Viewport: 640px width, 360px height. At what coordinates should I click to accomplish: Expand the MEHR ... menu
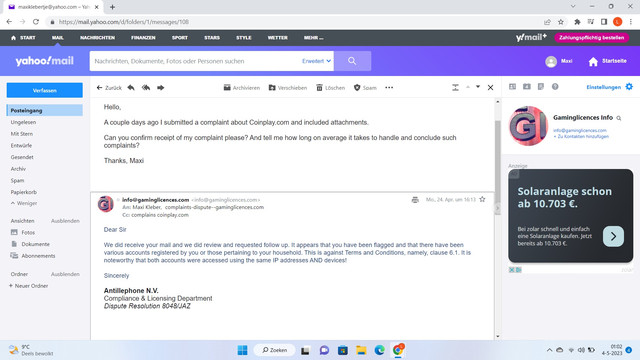(x=313, y=38)
